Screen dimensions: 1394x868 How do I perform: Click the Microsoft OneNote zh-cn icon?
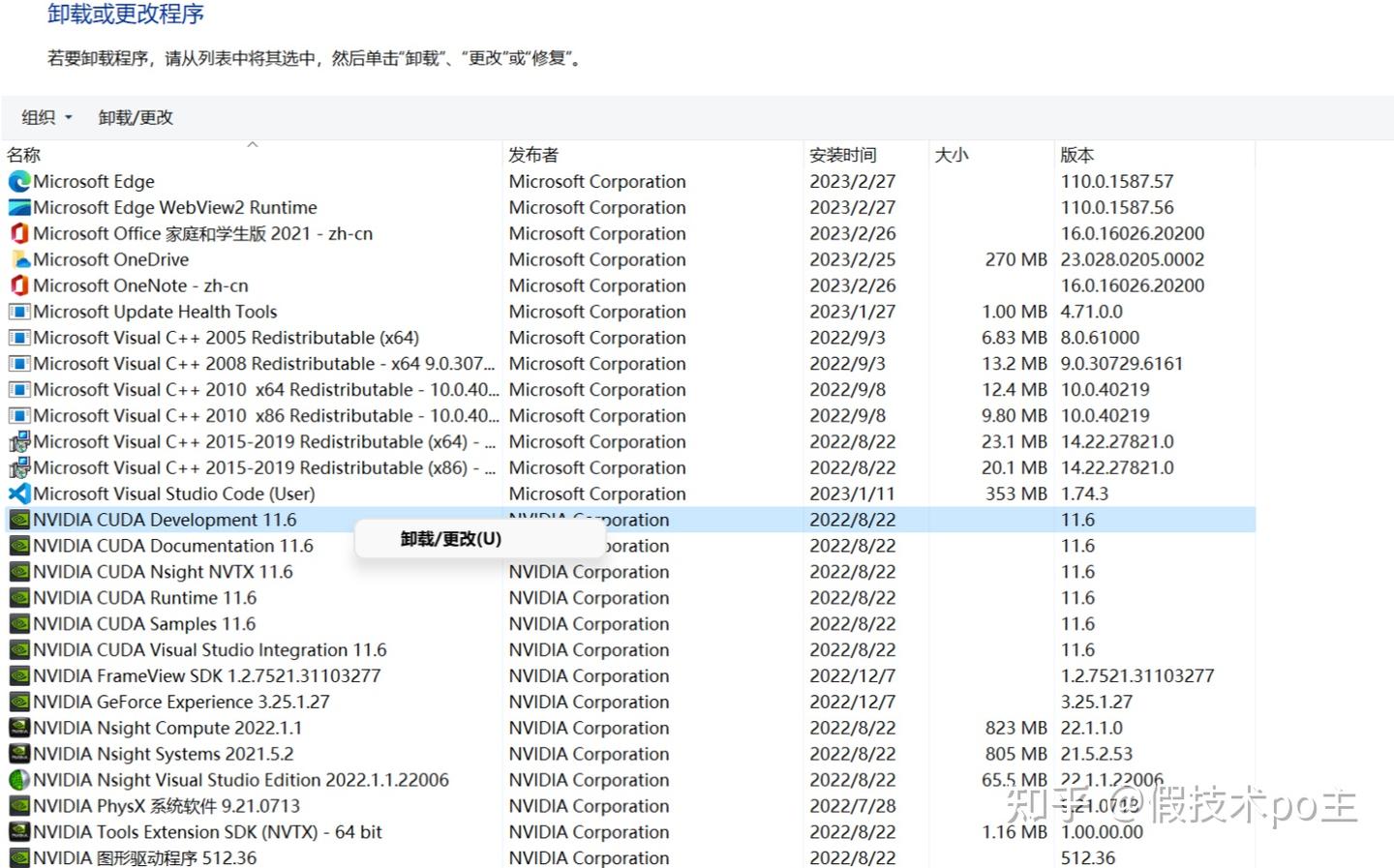(19, 285)
